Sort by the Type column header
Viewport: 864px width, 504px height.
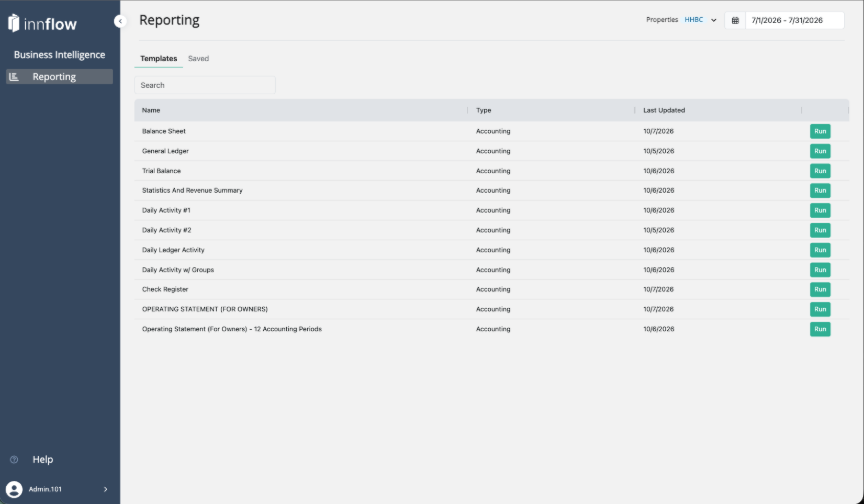pos(483,110)
